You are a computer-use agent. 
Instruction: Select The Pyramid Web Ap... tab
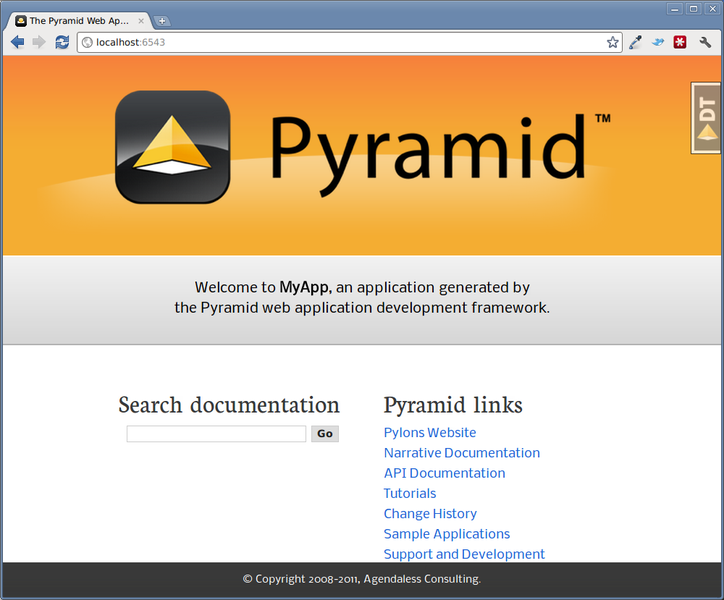[79, 21]
